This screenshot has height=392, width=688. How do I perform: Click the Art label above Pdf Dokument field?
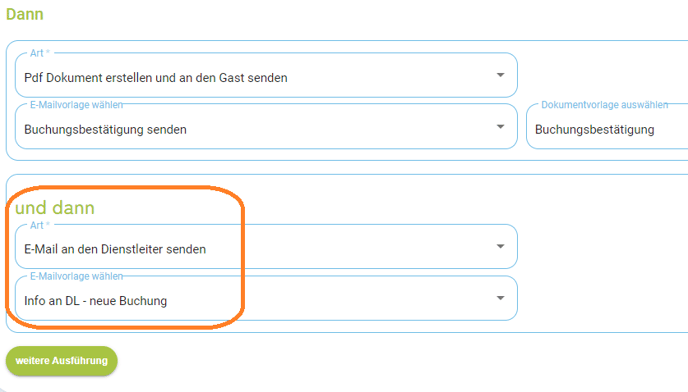(x=36, y=53)
